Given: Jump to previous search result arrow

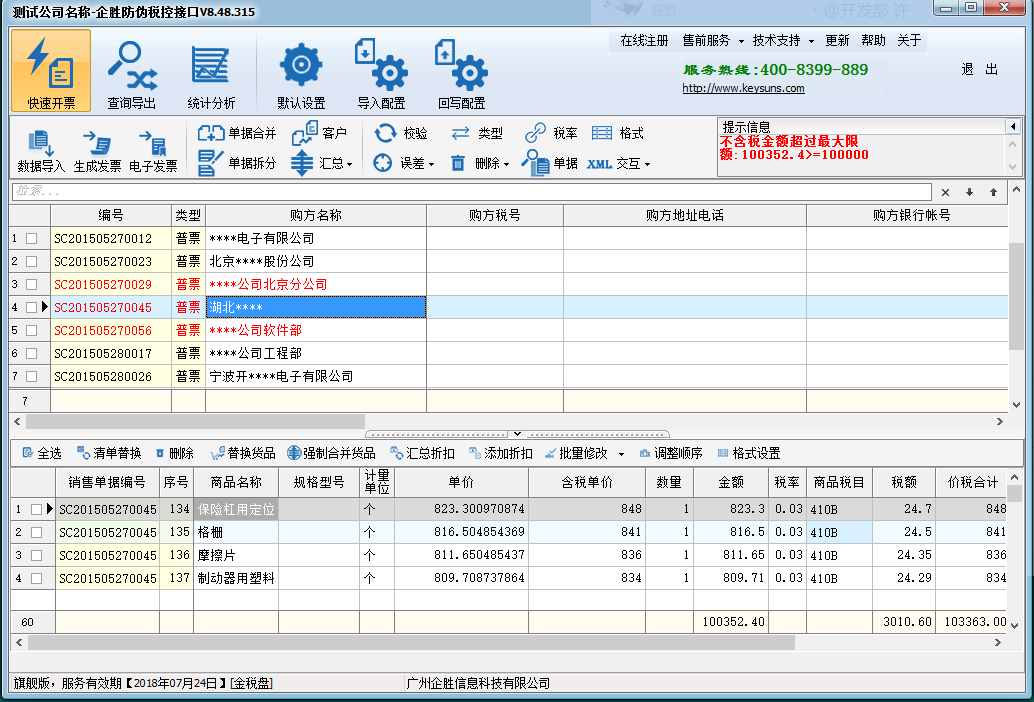Looking at the screenshot, I should click(993, 192).
